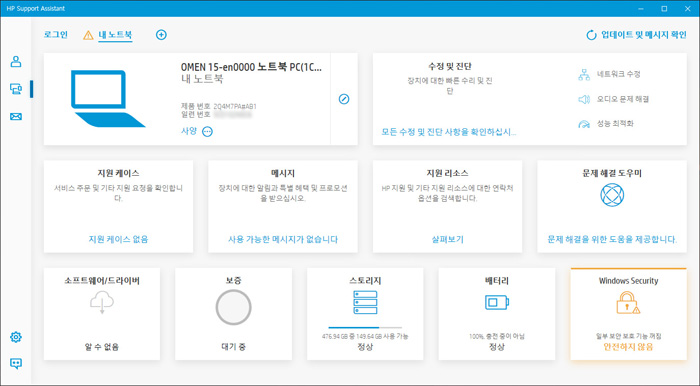Click the performance gauge icon
This screenshot has width=700, height=386.
tap(584, 124)
